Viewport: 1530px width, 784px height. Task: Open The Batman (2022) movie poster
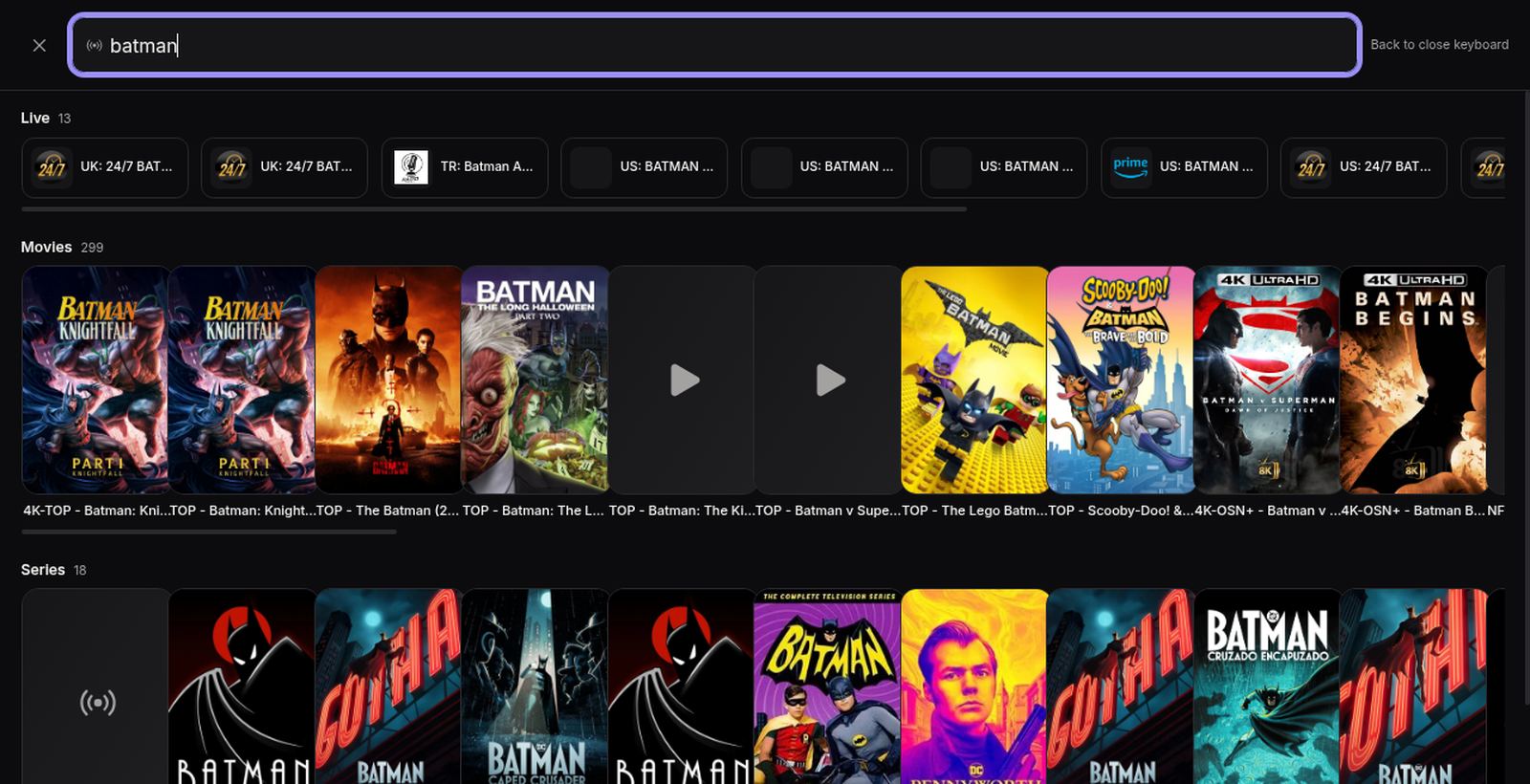click(x=388, y=380)
